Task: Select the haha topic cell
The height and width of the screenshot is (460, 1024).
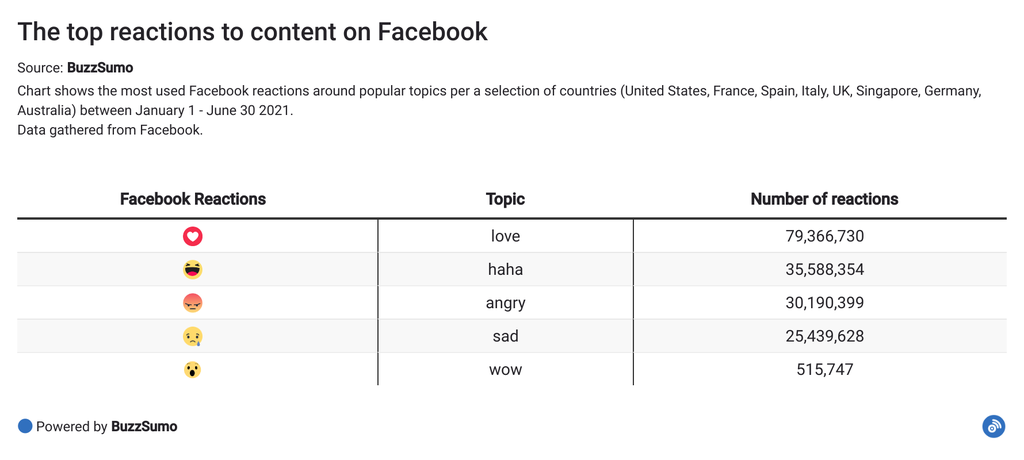Action: click(x=505, y=269)
